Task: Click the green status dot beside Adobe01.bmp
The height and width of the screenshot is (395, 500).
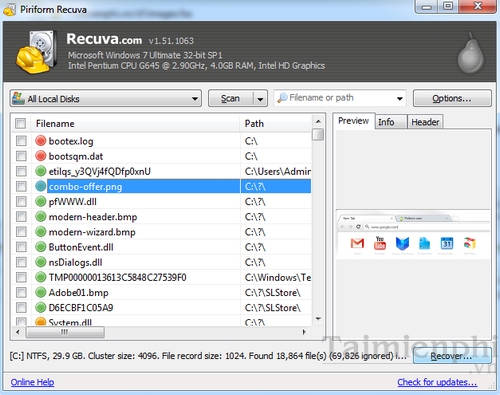Action: coord(40,292)
